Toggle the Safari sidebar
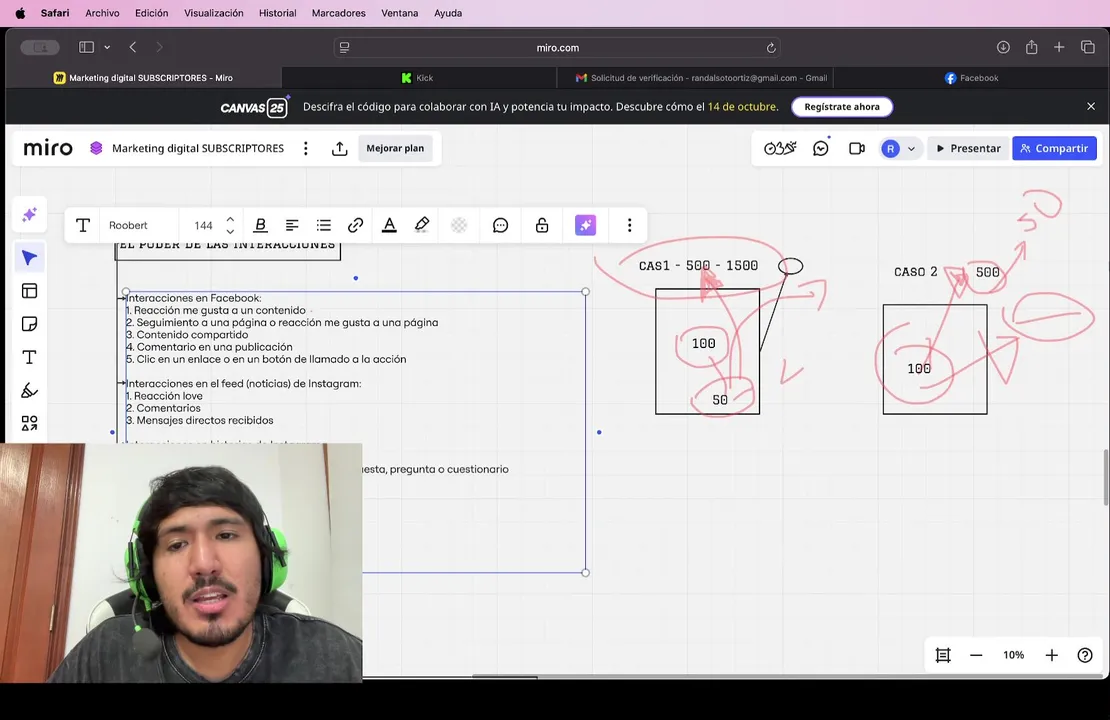 pyautogui.click(x=86, y=47)
